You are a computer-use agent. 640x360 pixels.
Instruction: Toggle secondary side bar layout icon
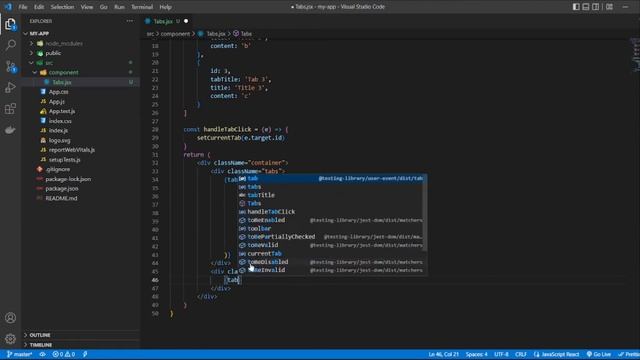click(x=596, y=7)
